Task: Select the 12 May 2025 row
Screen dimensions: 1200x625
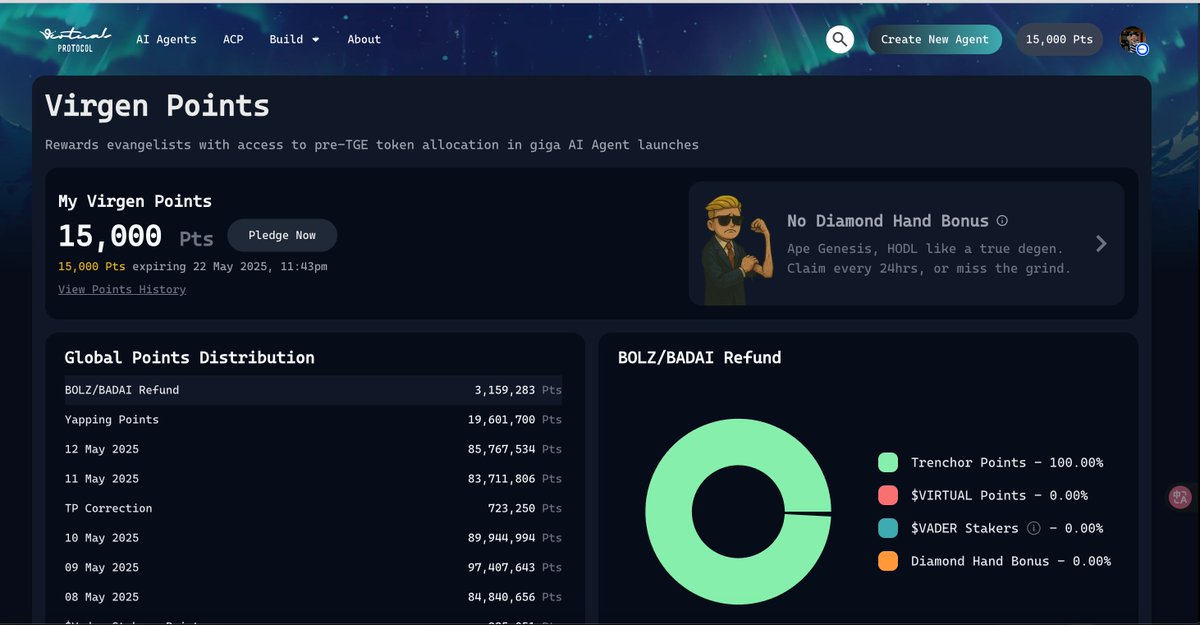Action: tap(313, 449)
